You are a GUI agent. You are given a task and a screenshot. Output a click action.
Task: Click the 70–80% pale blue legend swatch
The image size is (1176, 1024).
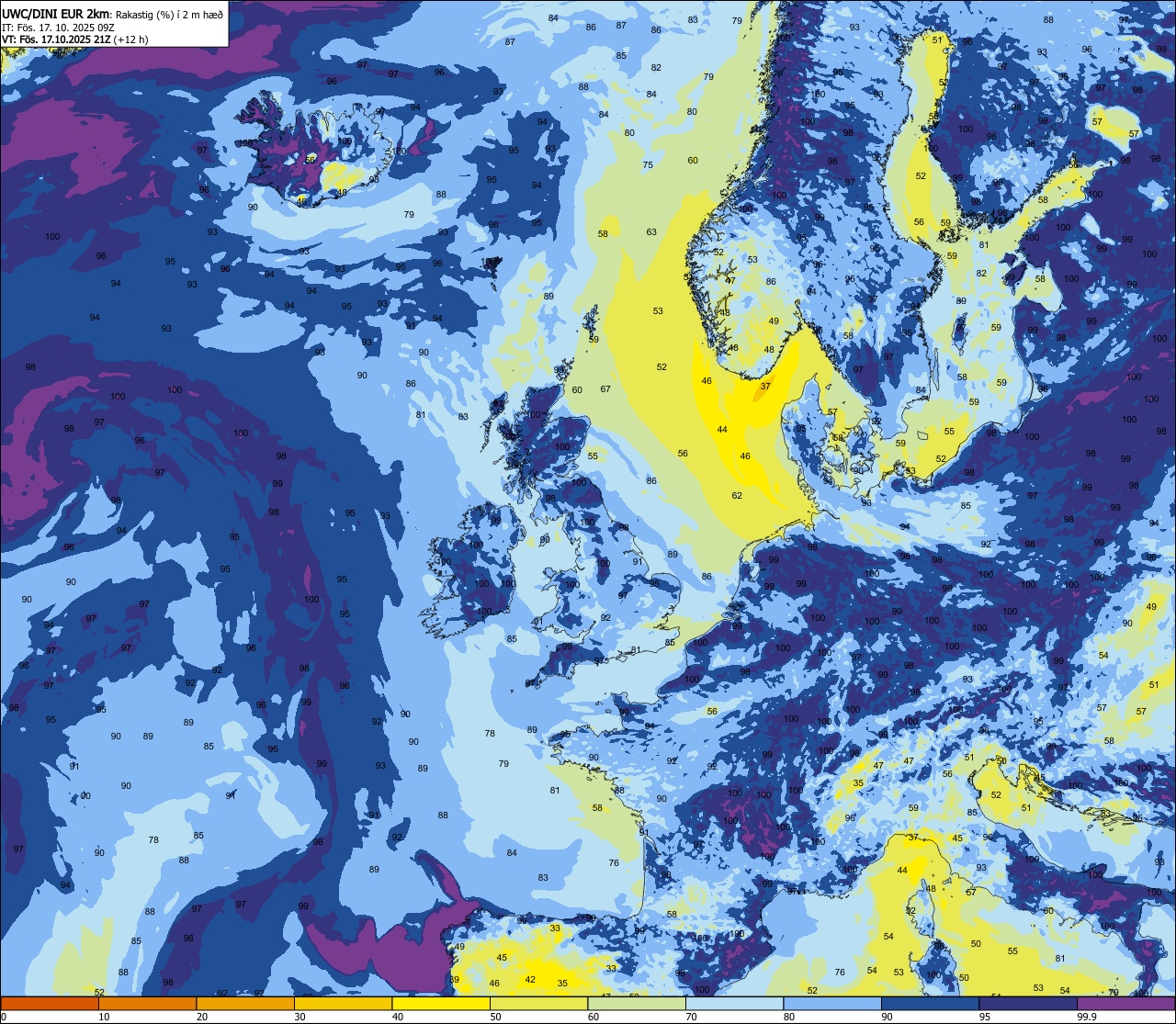[x=734, y=1004]
